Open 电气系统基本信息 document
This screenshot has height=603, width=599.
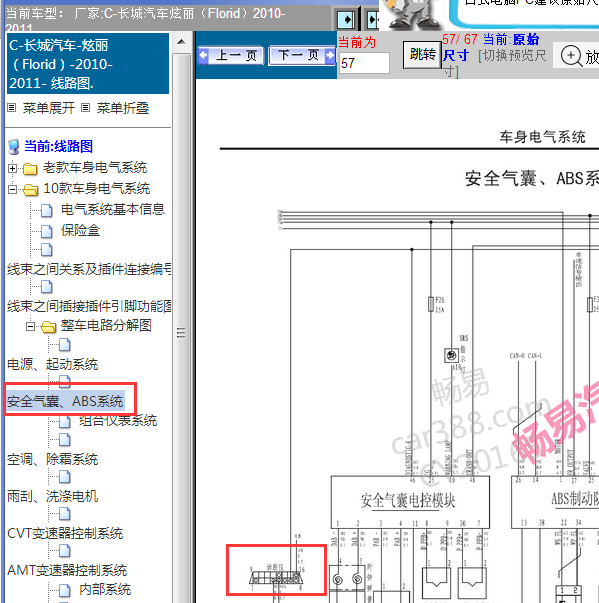(x=113, y=209)
